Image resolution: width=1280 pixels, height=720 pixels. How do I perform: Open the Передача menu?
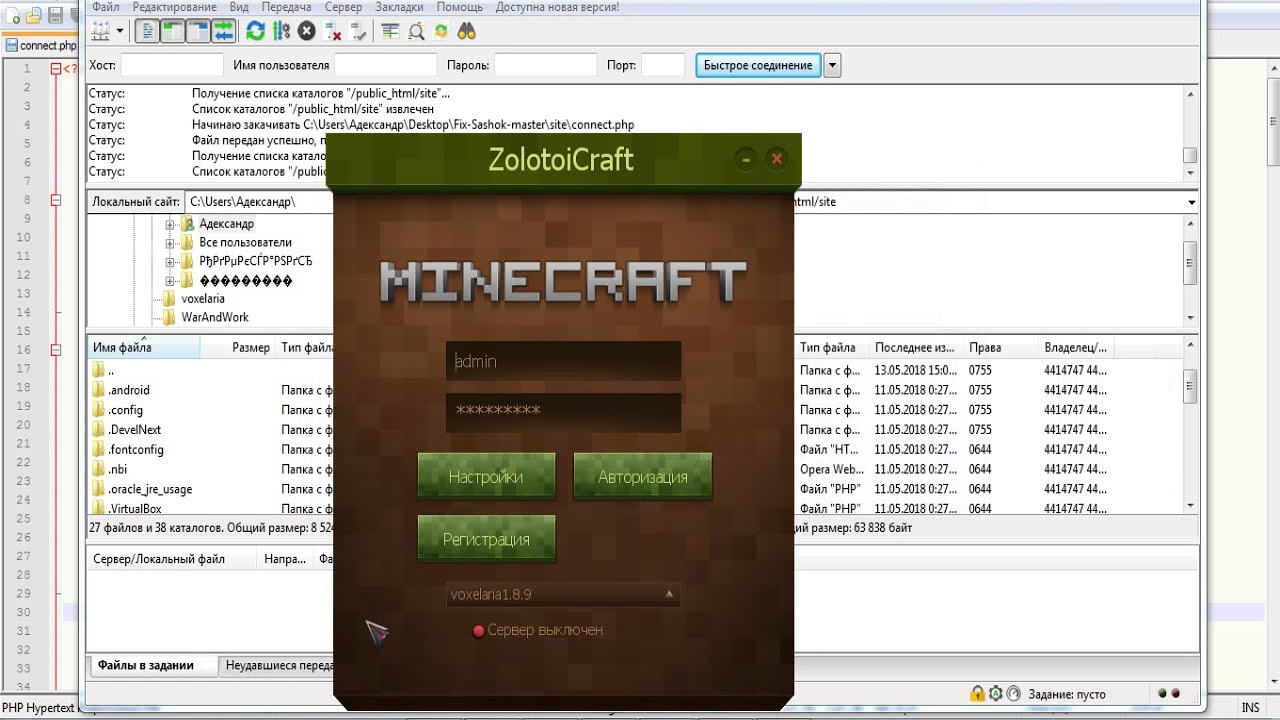point(286,7)
